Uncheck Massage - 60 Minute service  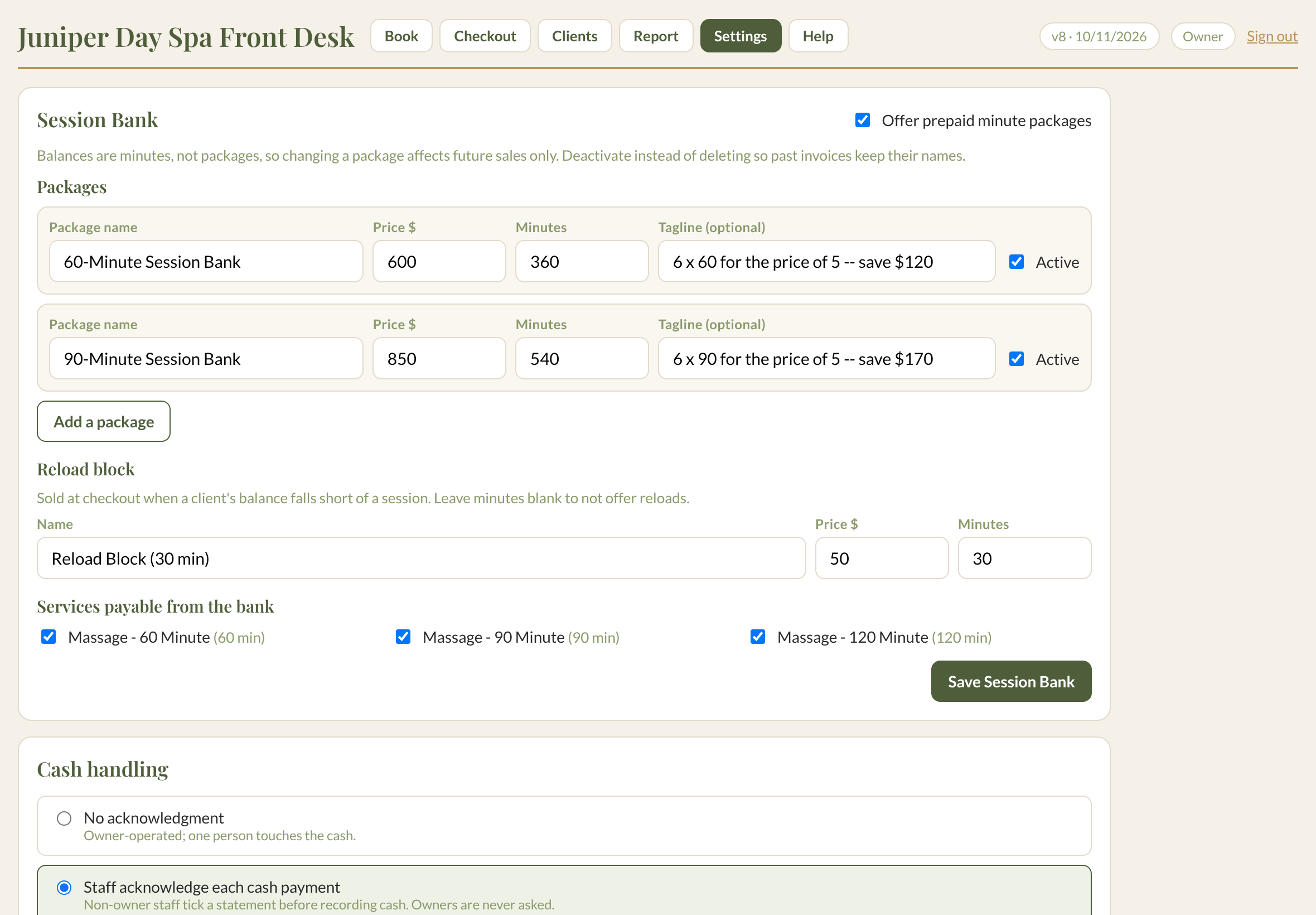[49, 637]
